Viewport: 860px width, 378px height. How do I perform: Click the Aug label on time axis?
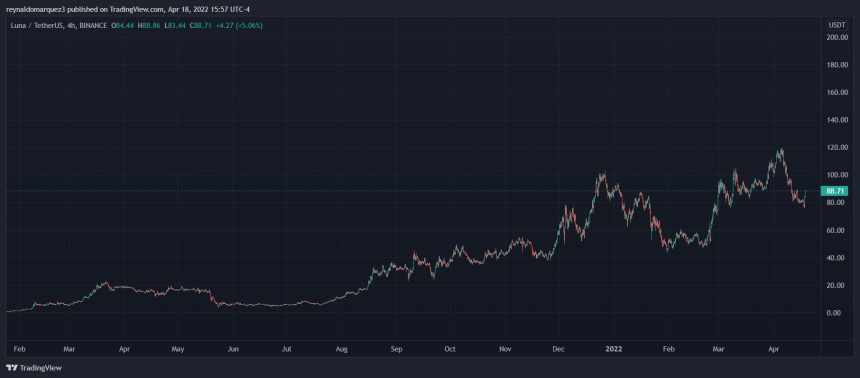pyautogui.click(x=341, y=348)
